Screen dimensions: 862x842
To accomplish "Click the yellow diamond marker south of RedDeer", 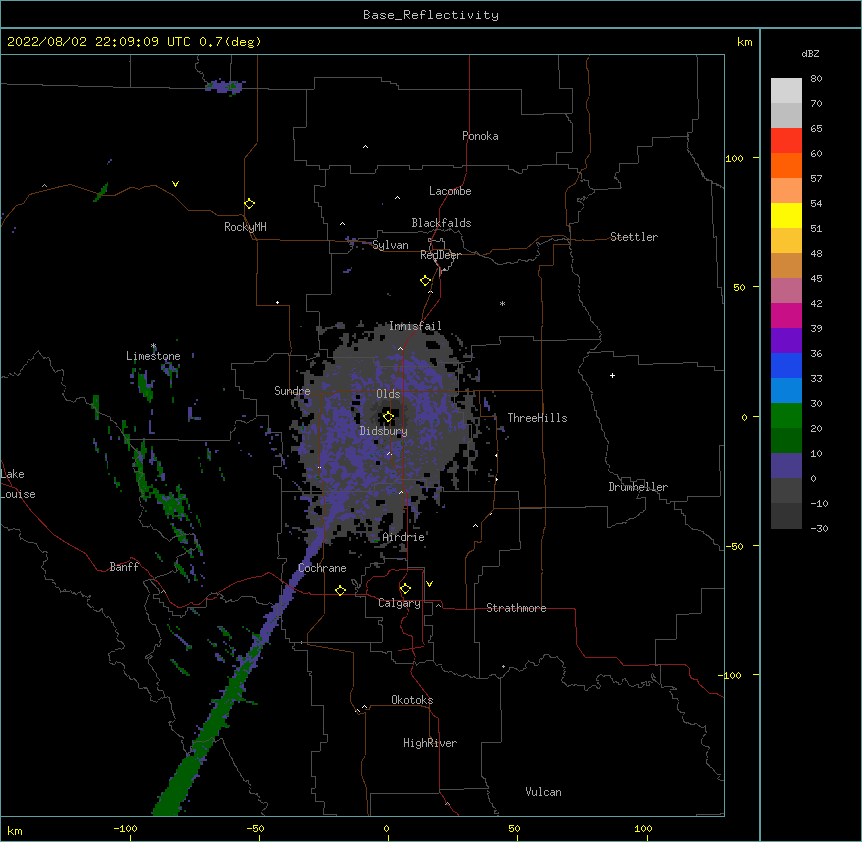I will point(426,281).
